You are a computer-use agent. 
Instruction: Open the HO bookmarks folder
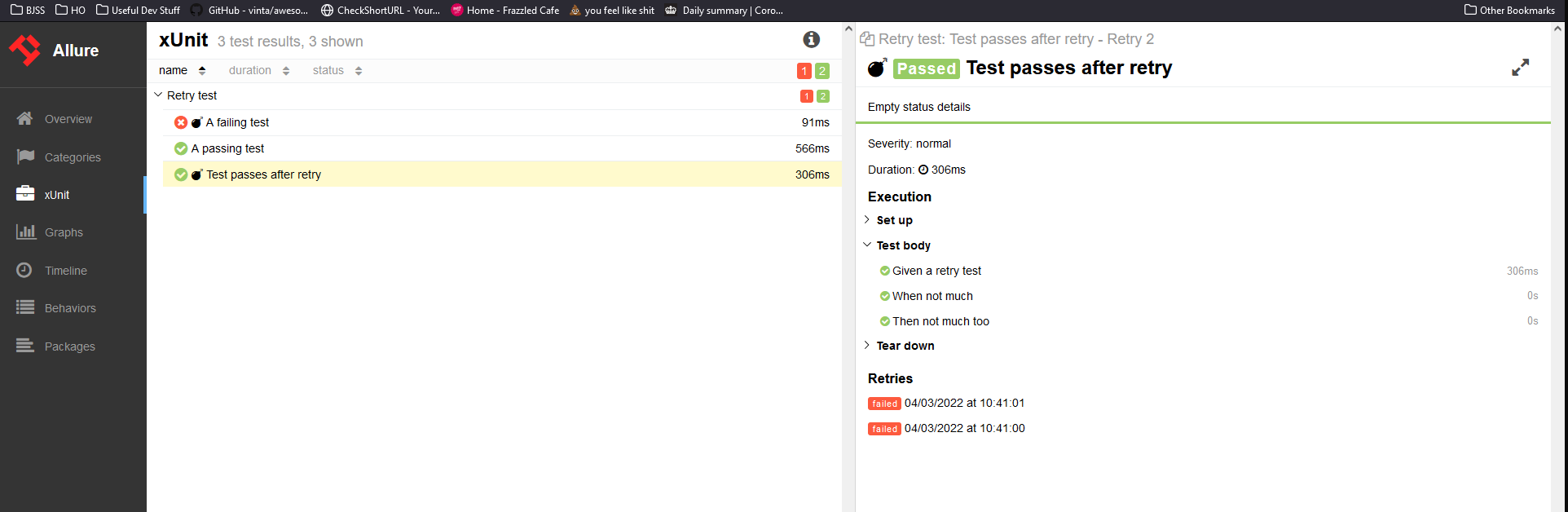(x=70, y=10)
